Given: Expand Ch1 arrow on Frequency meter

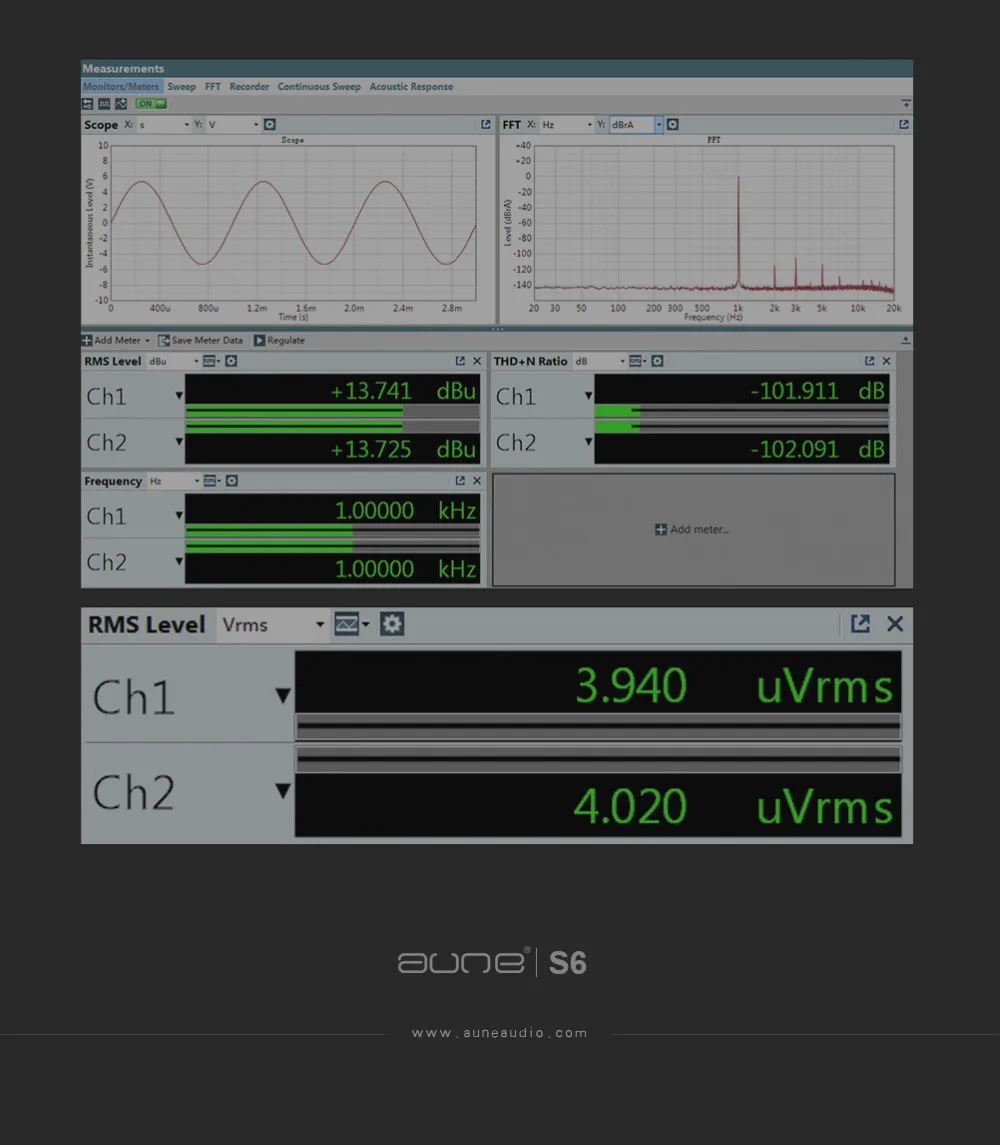Looking at the screenshot, I should (178, 516).
